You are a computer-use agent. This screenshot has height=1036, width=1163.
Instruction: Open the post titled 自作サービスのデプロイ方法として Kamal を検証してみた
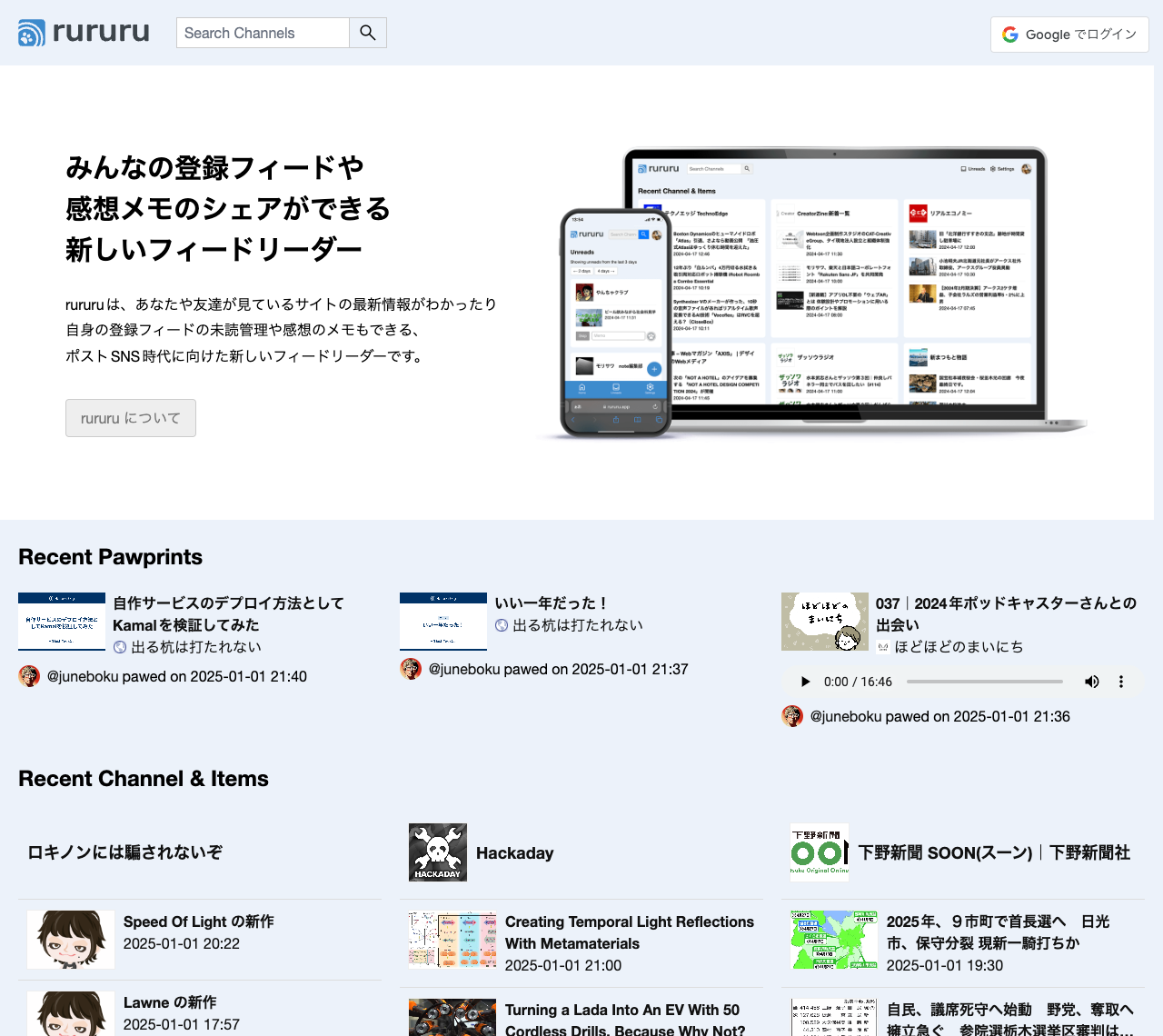[228, 614]
